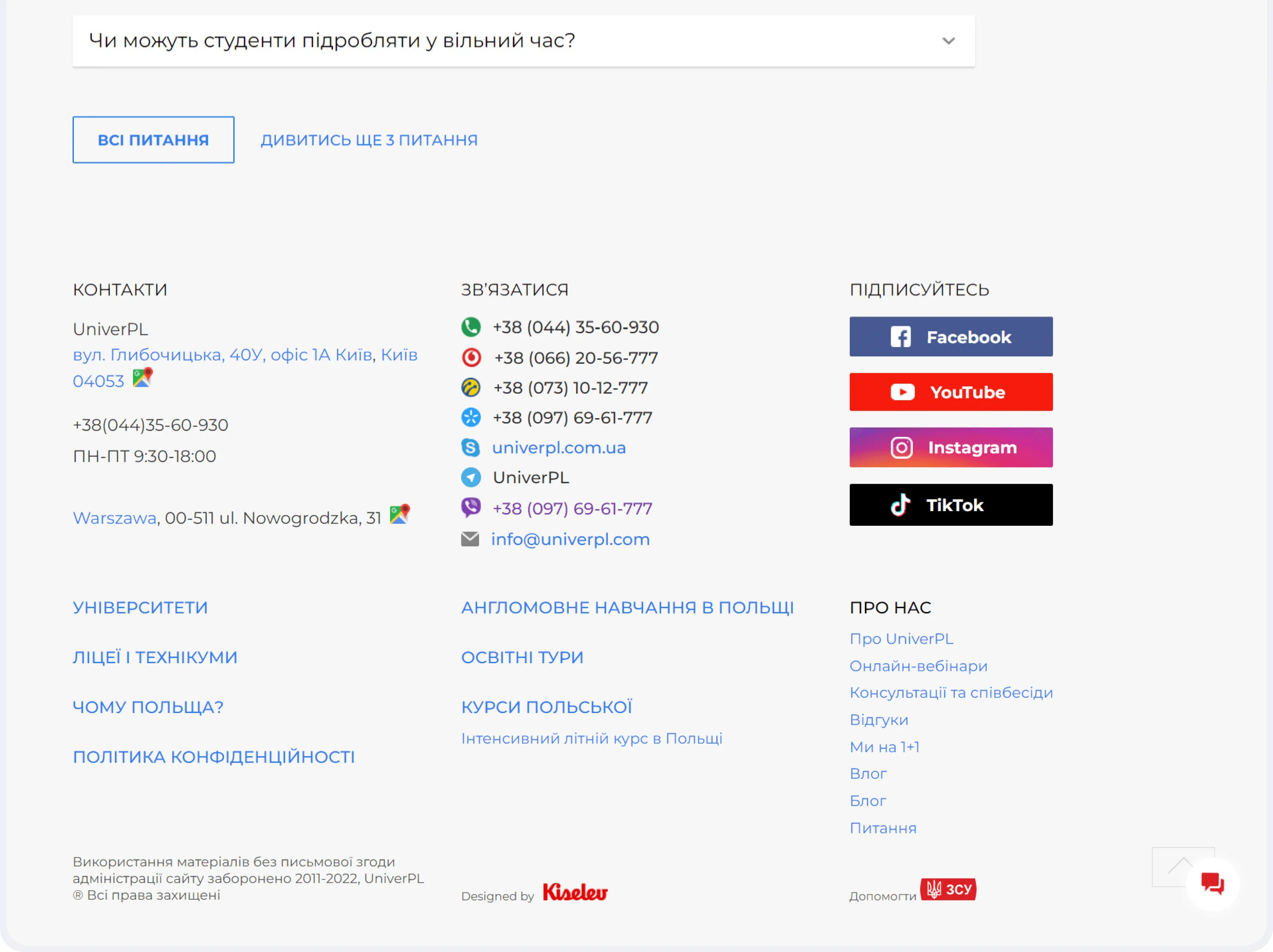Click chevron arrow on FAQ question
The width and height of the screenshot is (1273, 952).
[x=948, y=42]
